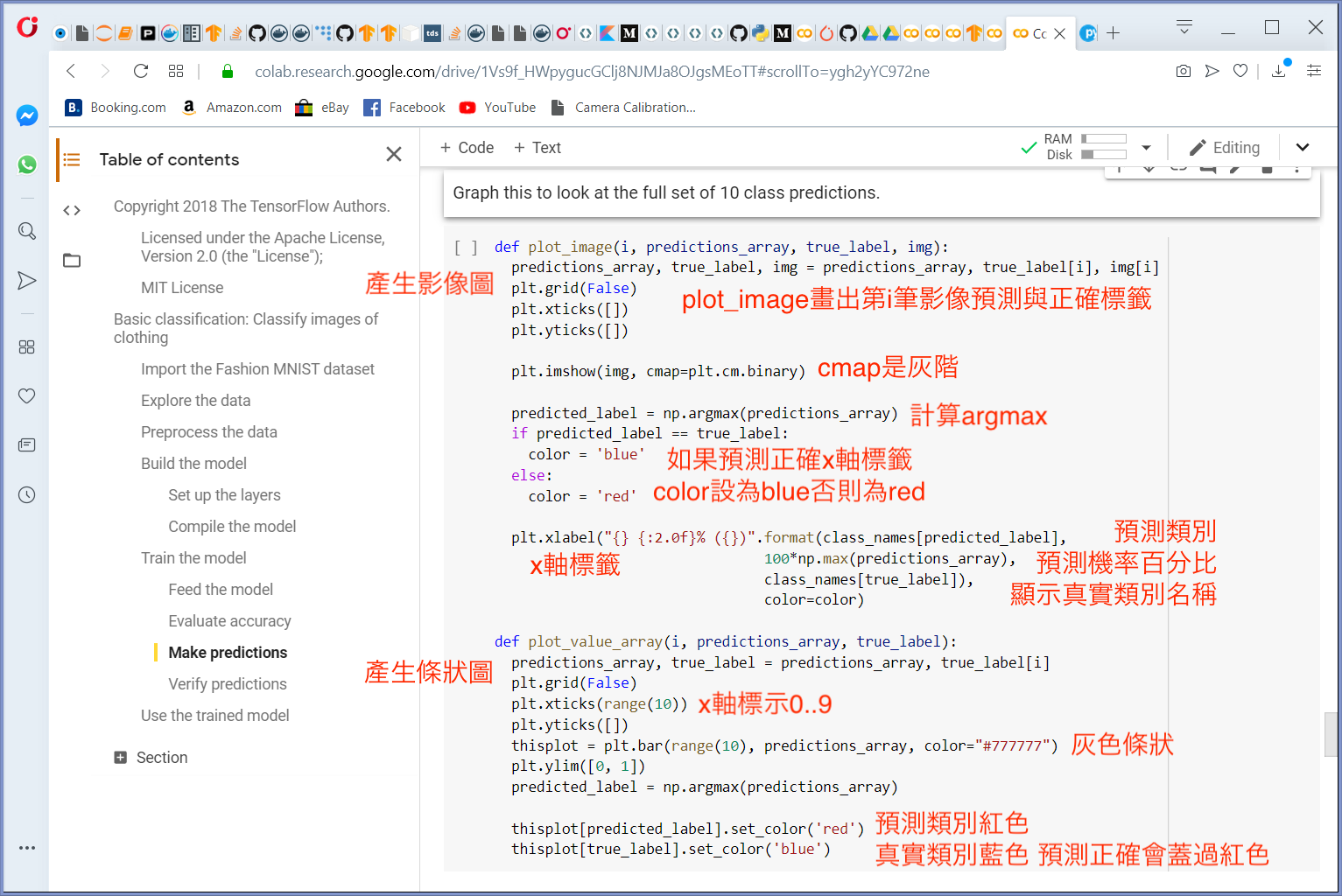Open Colab code snippets panel
Image resolution: width=1342 pixels, height=896 pixels.
[72, 210]
